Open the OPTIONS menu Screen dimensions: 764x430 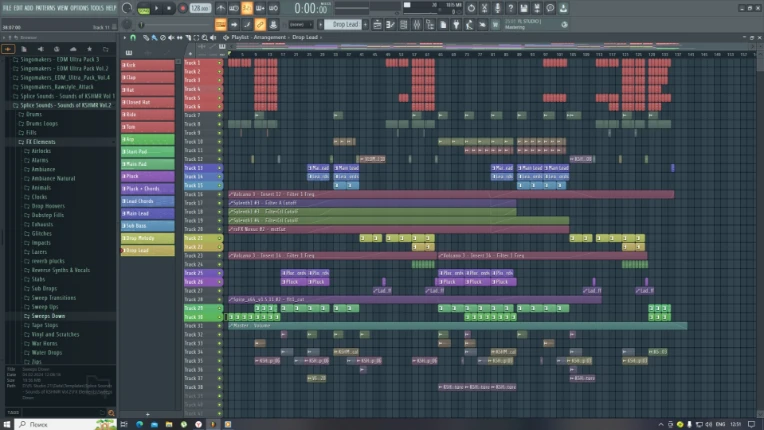tap(79, 8)
